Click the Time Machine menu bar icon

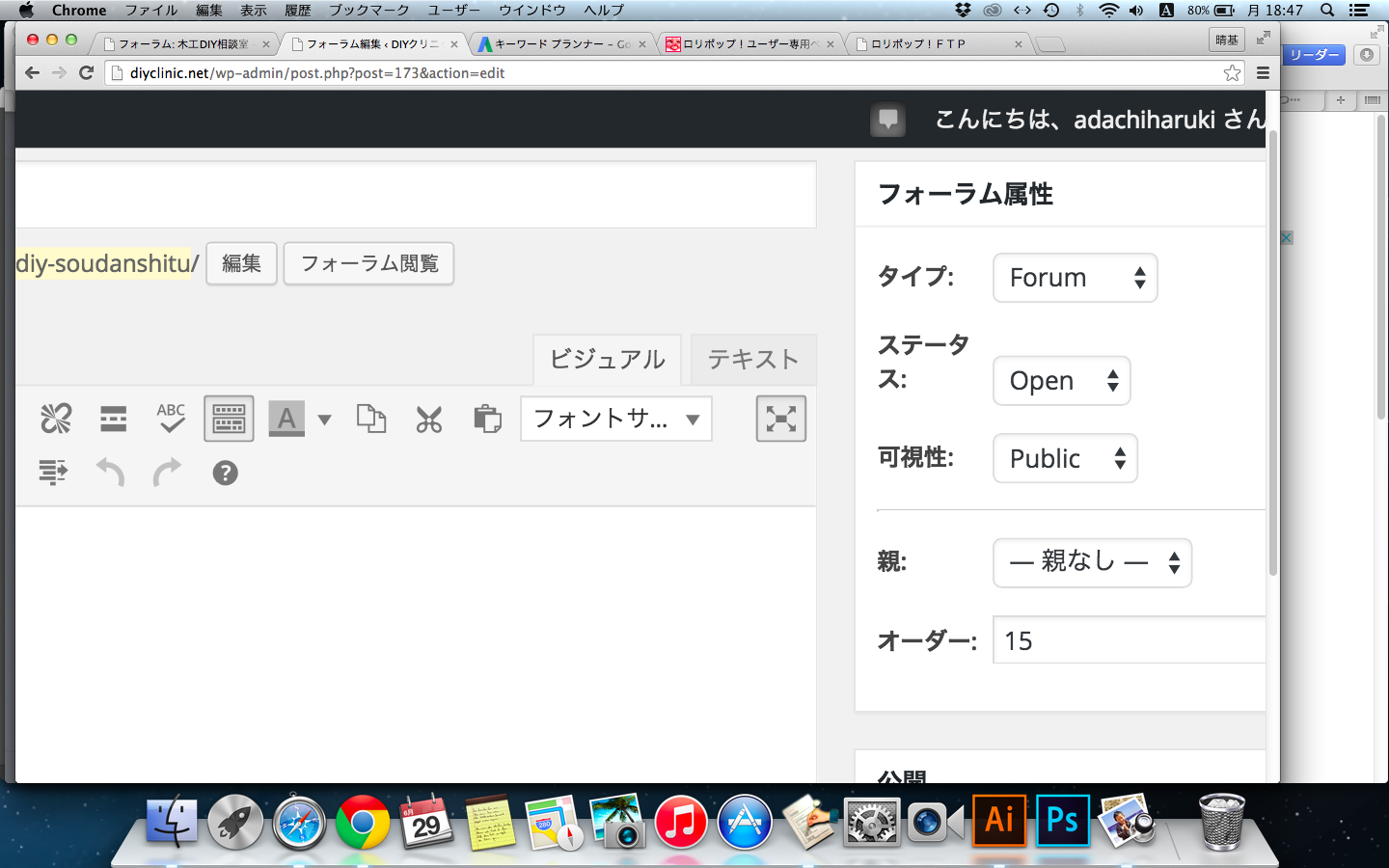point(1051,10)
